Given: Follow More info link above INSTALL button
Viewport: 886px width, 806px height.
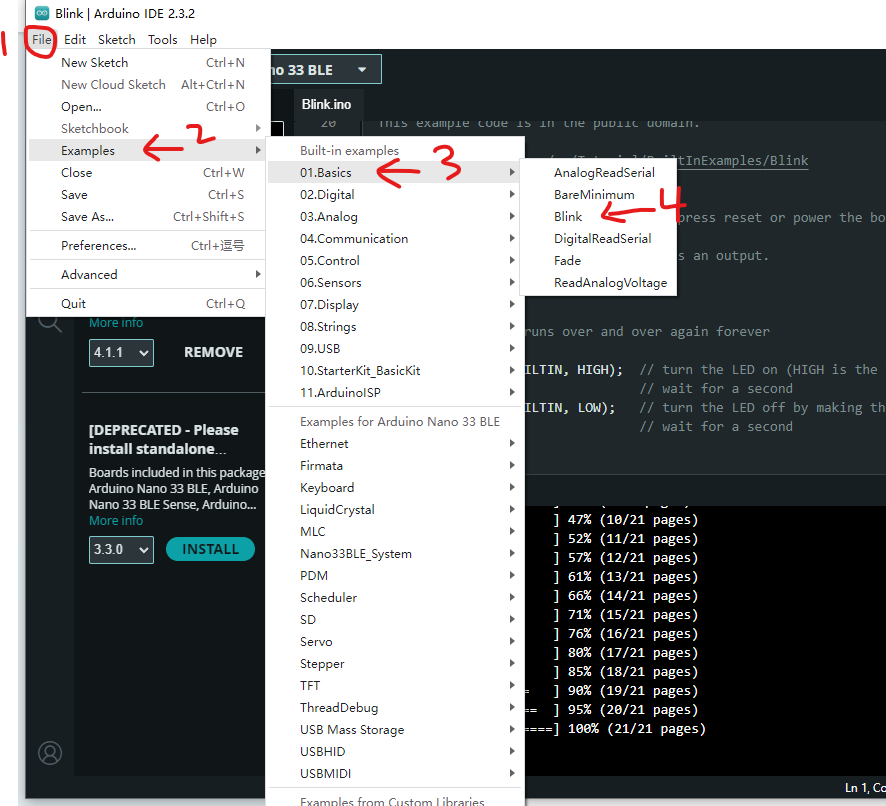Looking at the screenshot, I should pos(116,520).
